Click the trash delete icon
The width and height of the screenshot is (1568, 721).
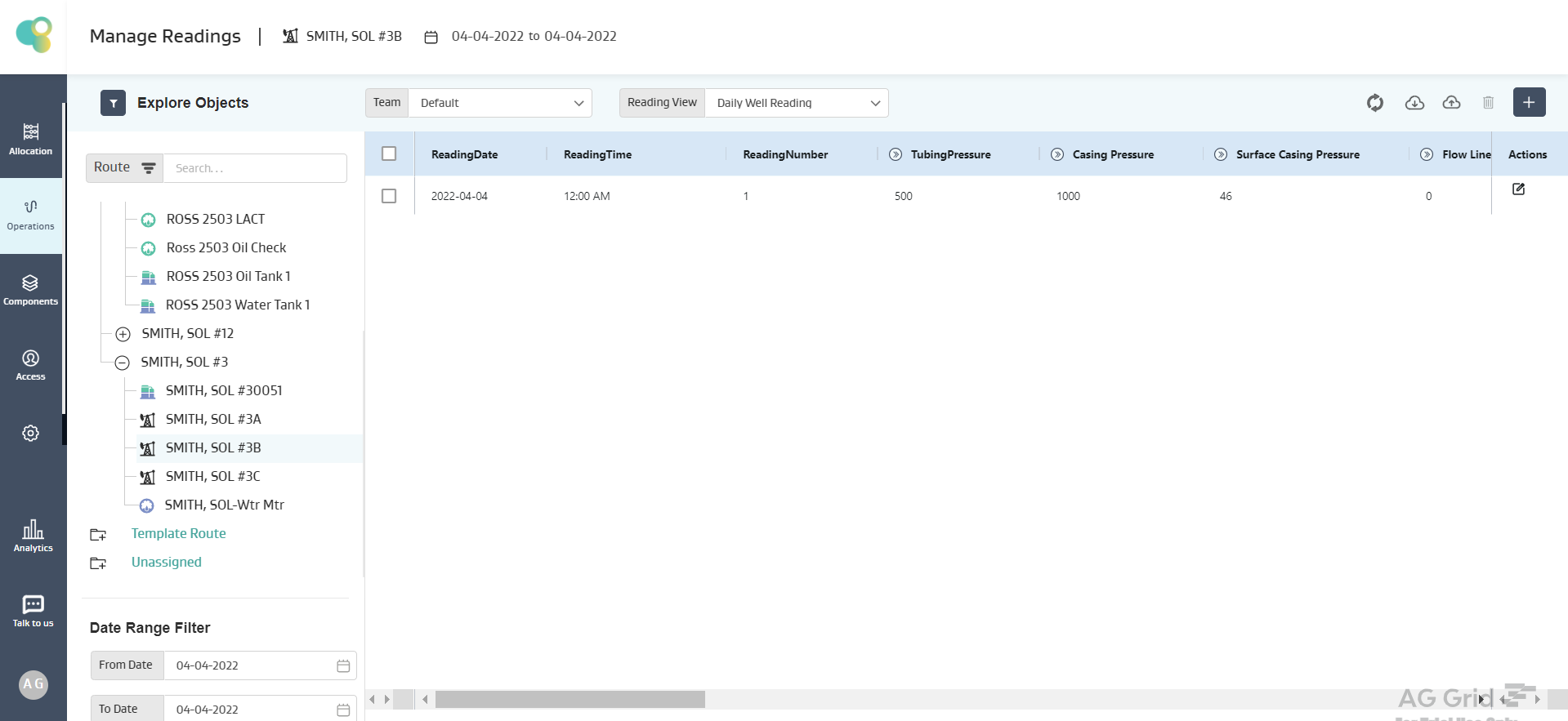pos(1488,103)
